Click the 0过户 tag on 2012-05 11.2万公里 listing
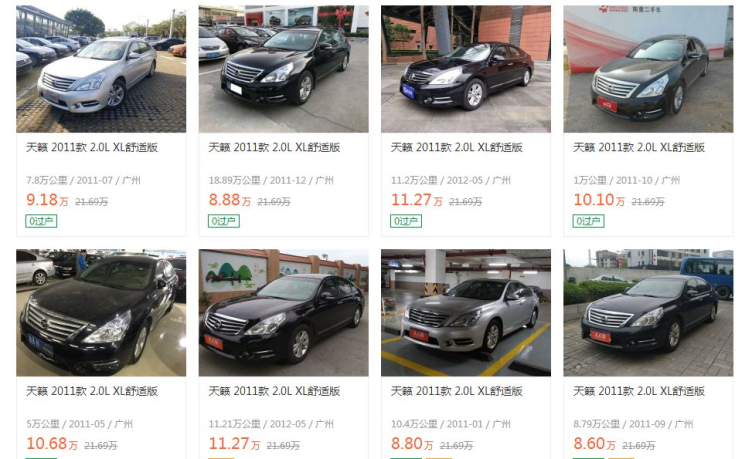752x459 pixels. tap(406, 221)
